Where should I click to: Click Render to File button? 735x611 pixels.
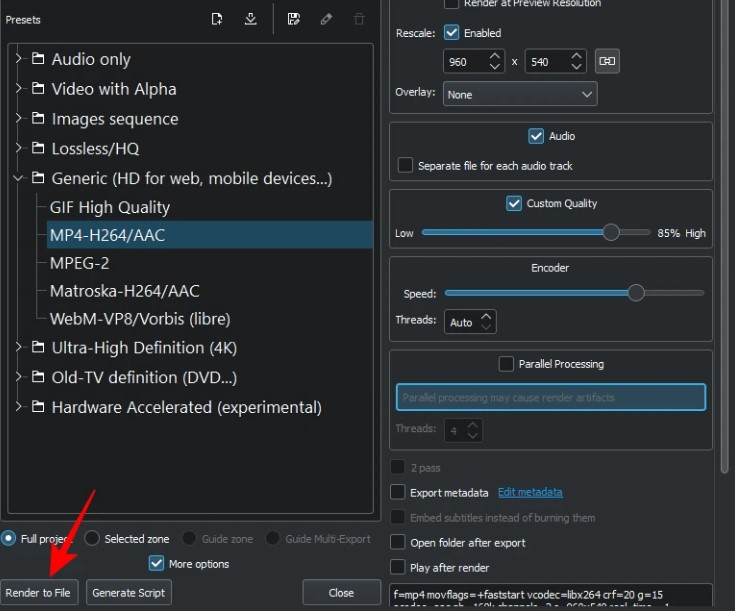click(39, 593)
